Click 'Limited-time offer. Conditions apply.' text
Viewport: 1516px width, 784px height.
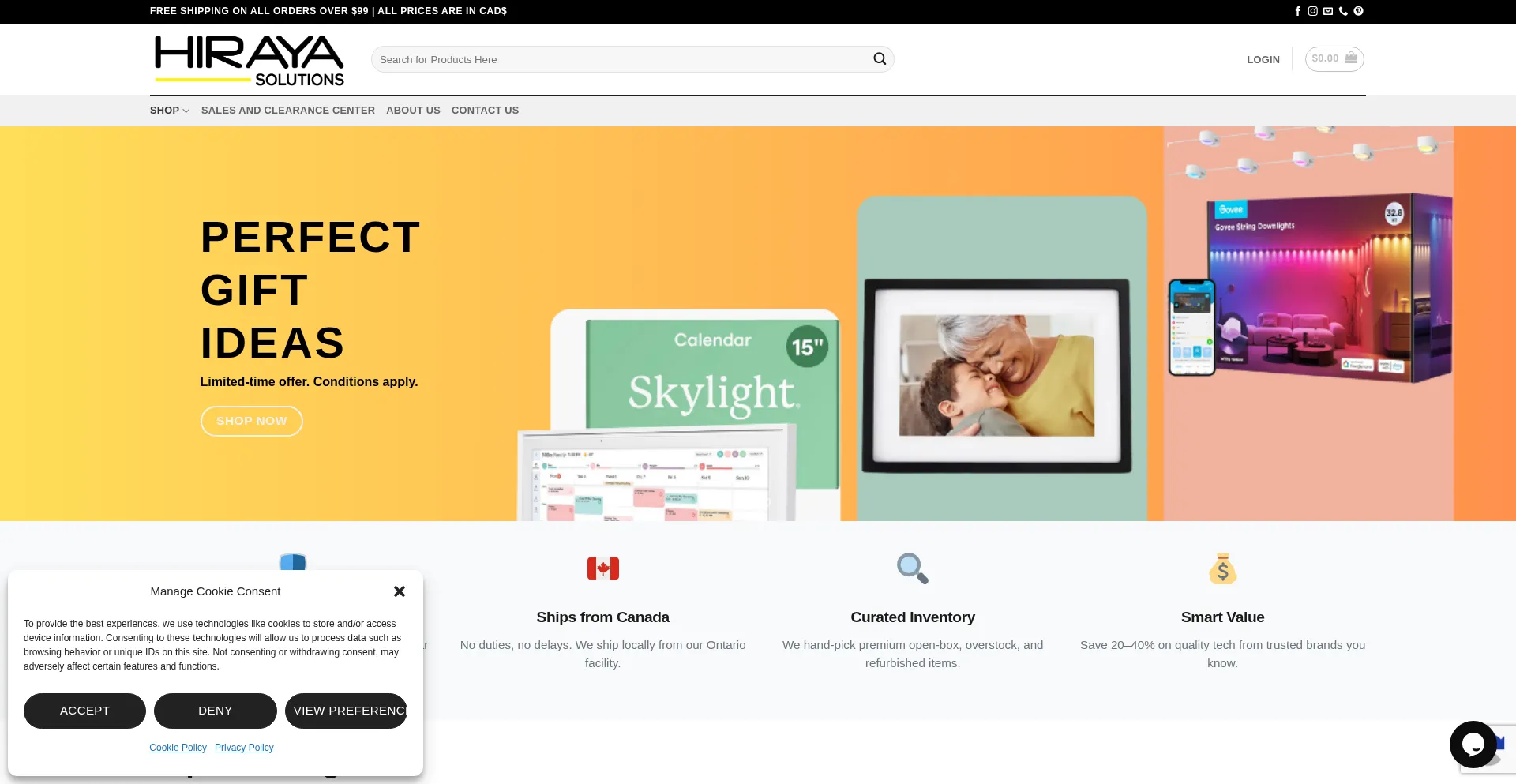309,381
